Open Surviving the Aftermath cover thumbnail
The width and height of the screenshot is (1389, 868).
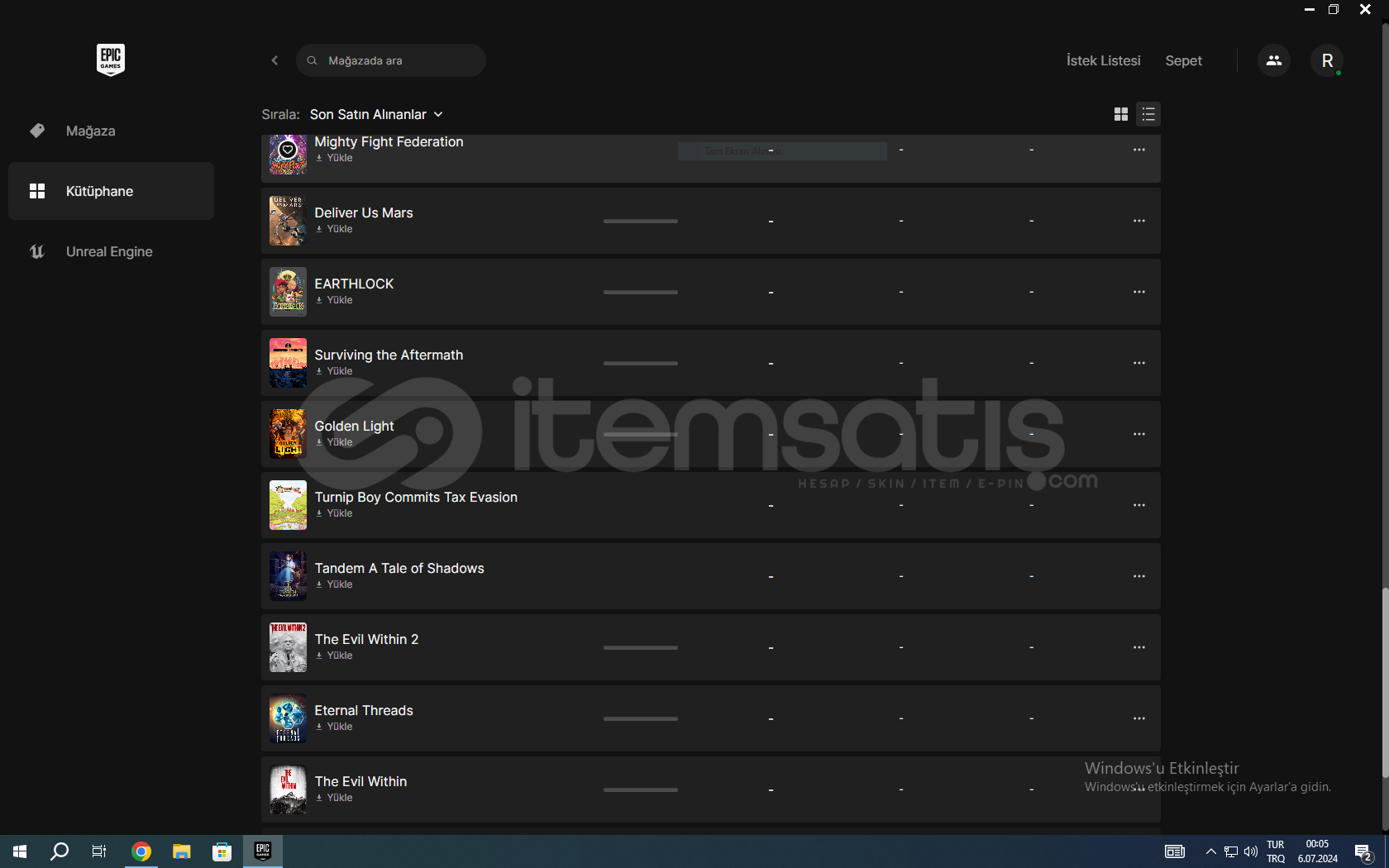tap(288, 363)
